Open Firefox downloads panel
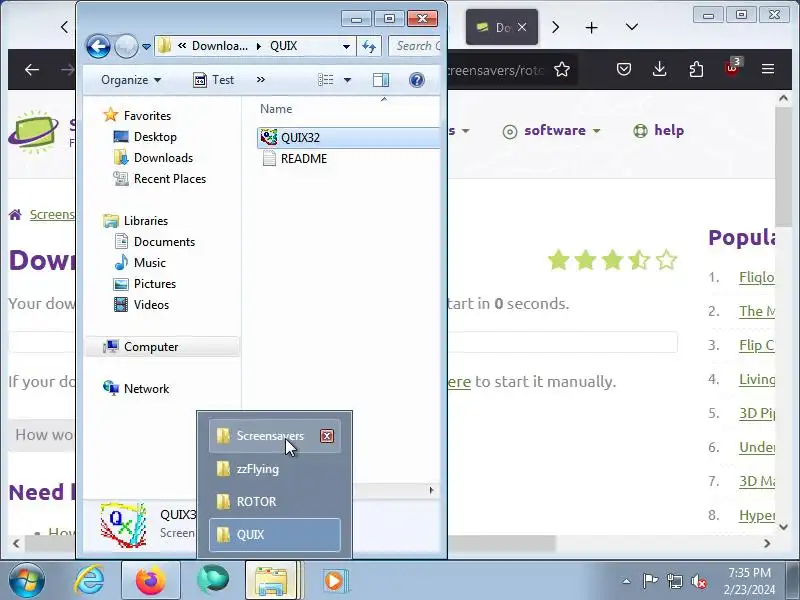The image size is (800, 600). tap(660, 69)
